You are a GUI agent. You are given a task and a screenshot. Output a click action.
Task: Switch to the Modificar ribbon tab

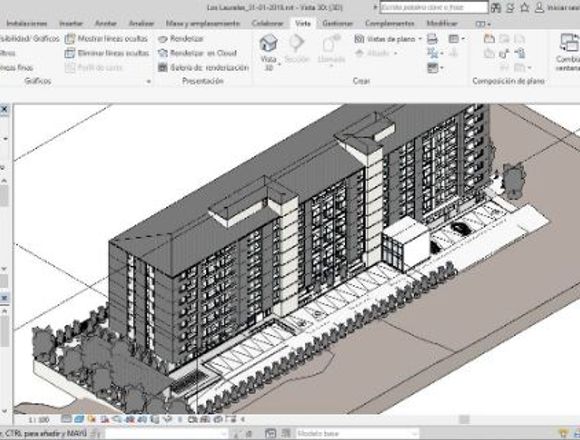point(442,24)
